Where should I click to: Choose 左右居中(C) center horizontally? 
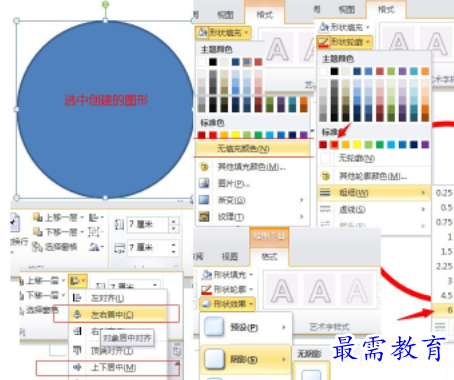(x=117, y=314)
